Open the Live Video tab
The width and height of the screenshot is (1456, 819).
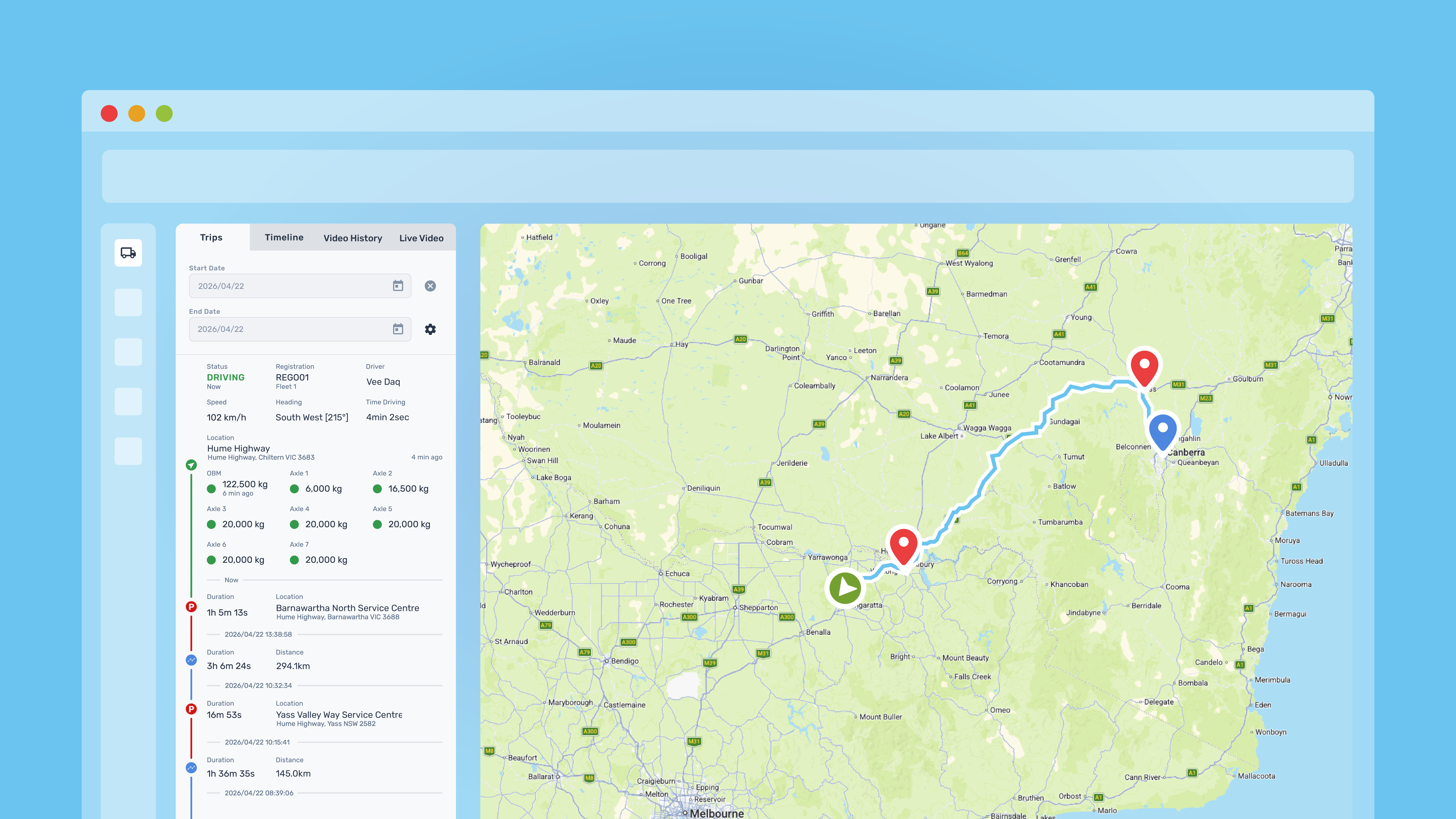click(421, 238)
